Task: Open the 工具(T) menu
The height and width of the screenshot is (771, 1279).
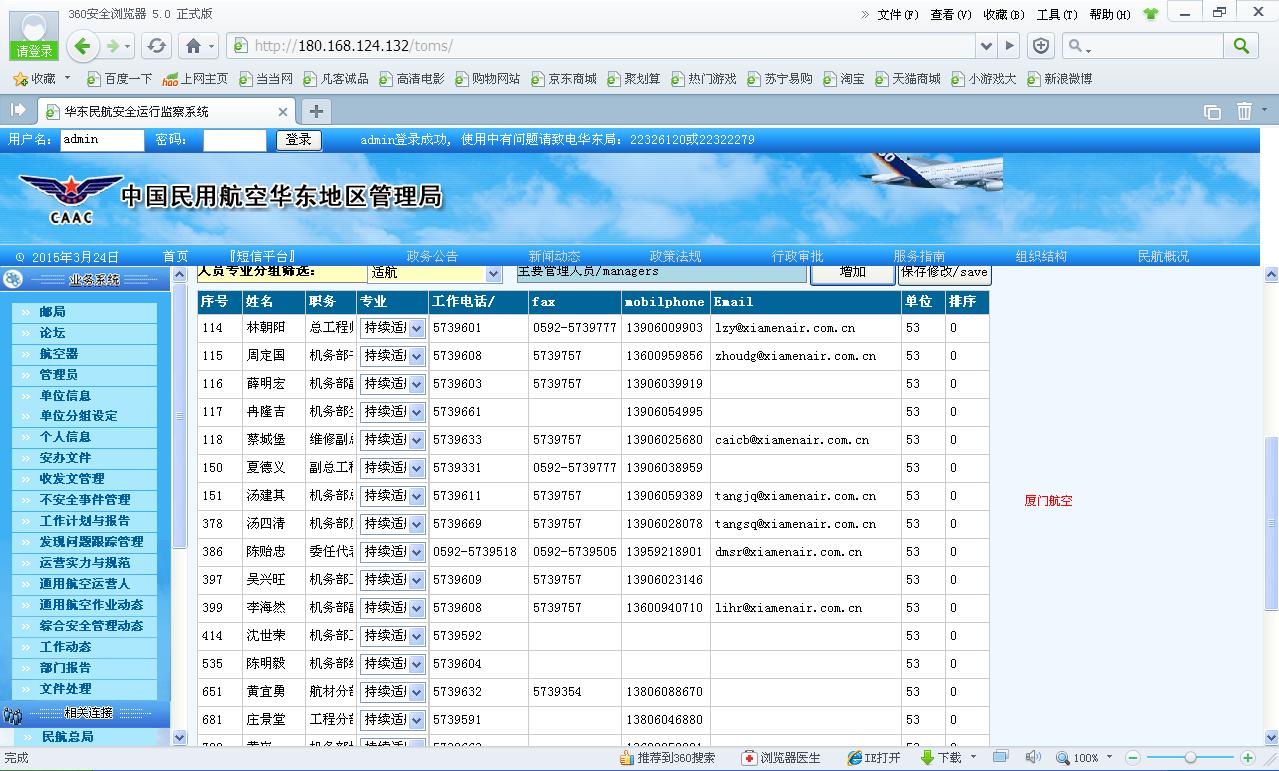Action: 1056,14
